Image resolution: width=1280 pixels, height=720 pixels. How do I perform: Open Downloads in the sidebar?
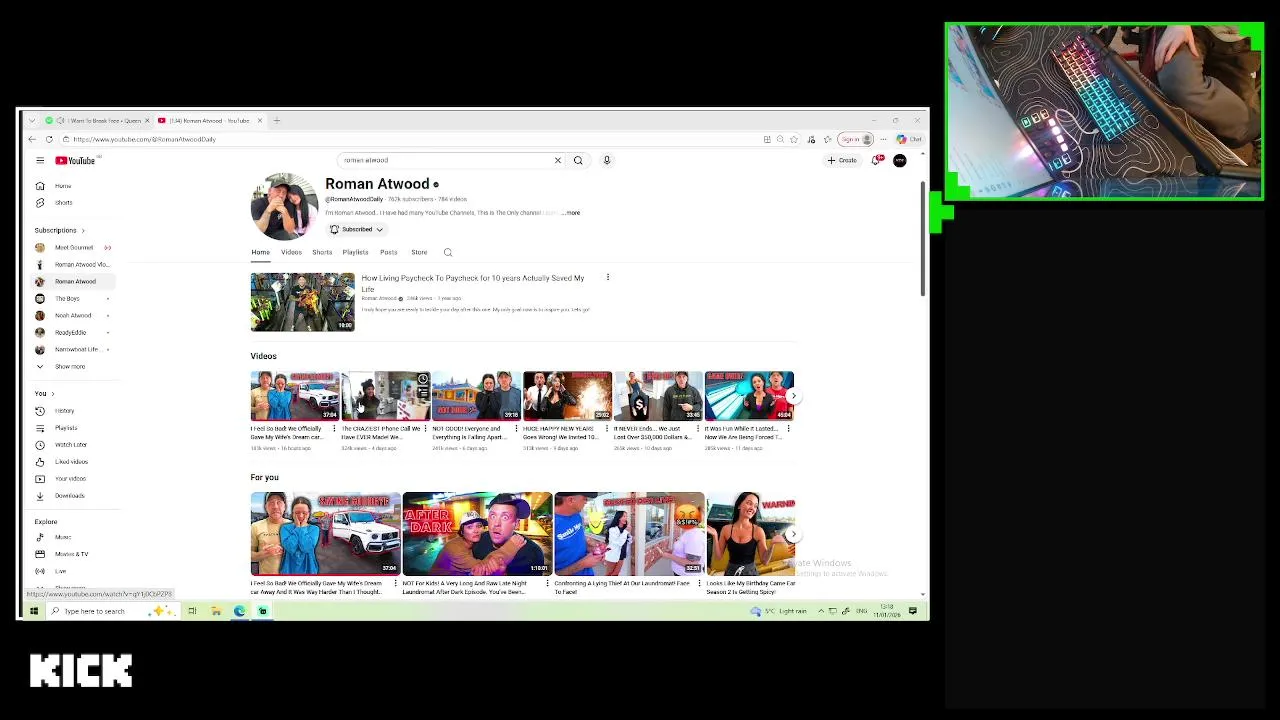72,496
